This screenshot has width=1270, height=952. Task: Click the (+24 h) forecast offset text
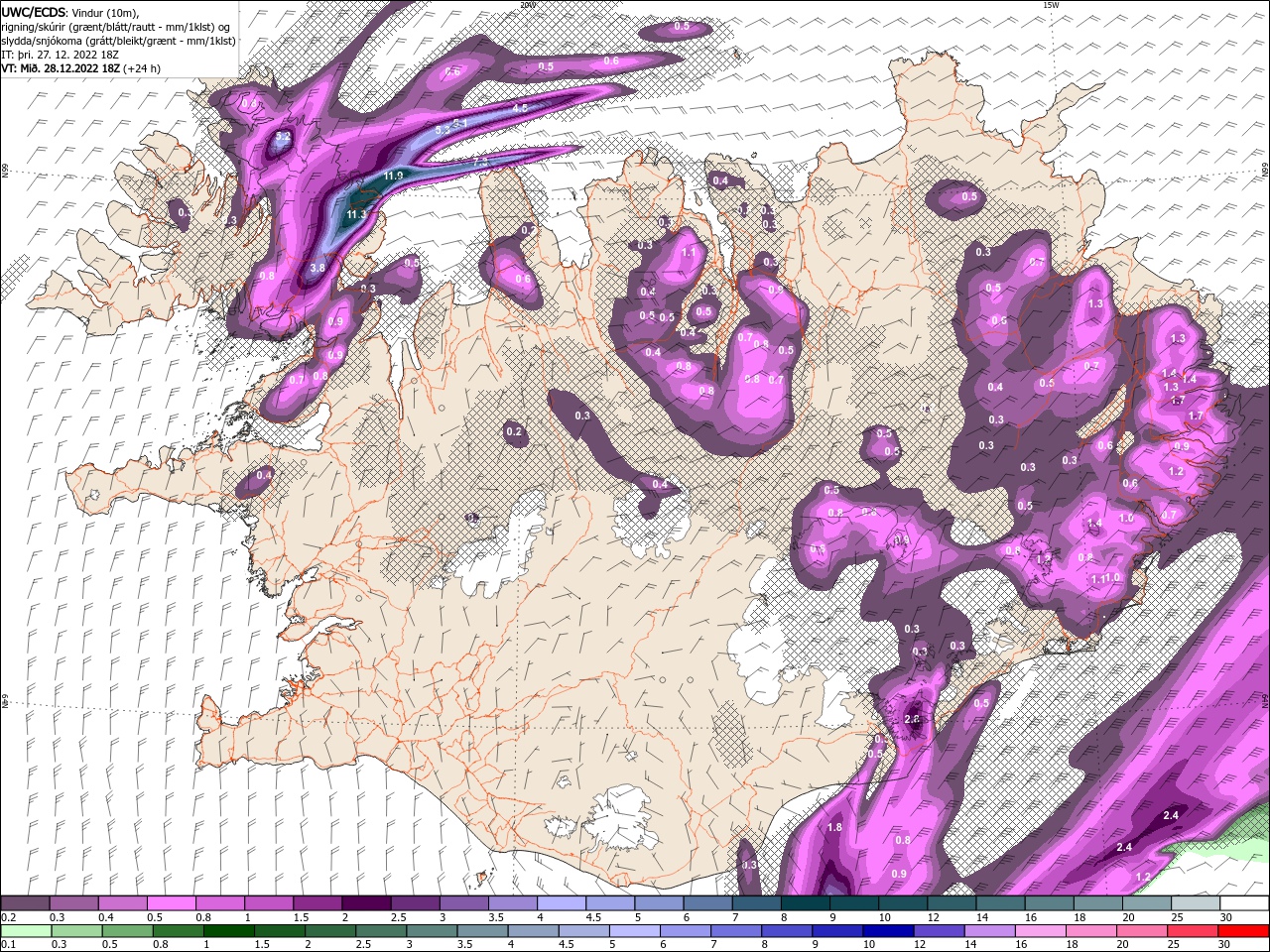[x=142, y=68]
